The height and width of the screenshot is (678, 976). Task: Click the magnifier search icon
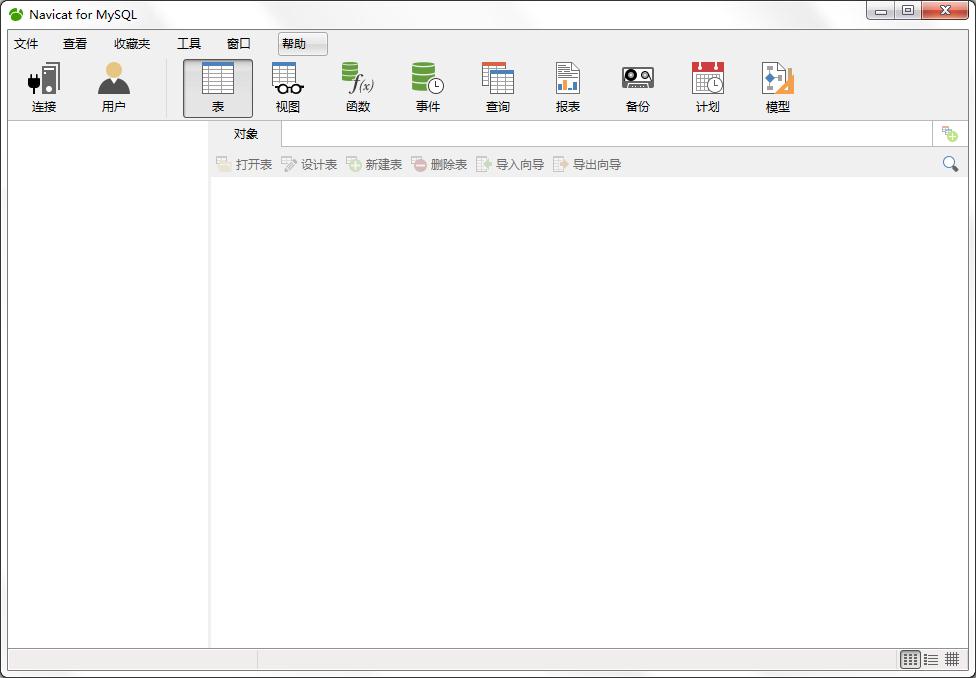pos(950,164)
